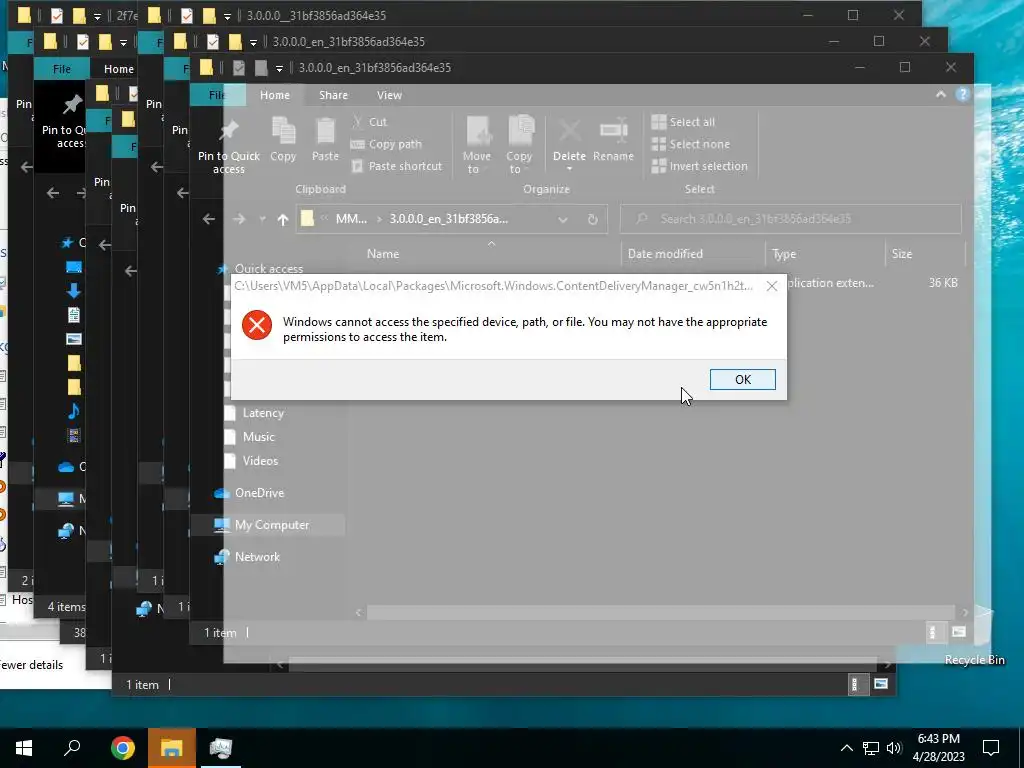Screen dimensions: 1024x768
Task: Open Explorer help question mark icon
Action: coord(962,95)
